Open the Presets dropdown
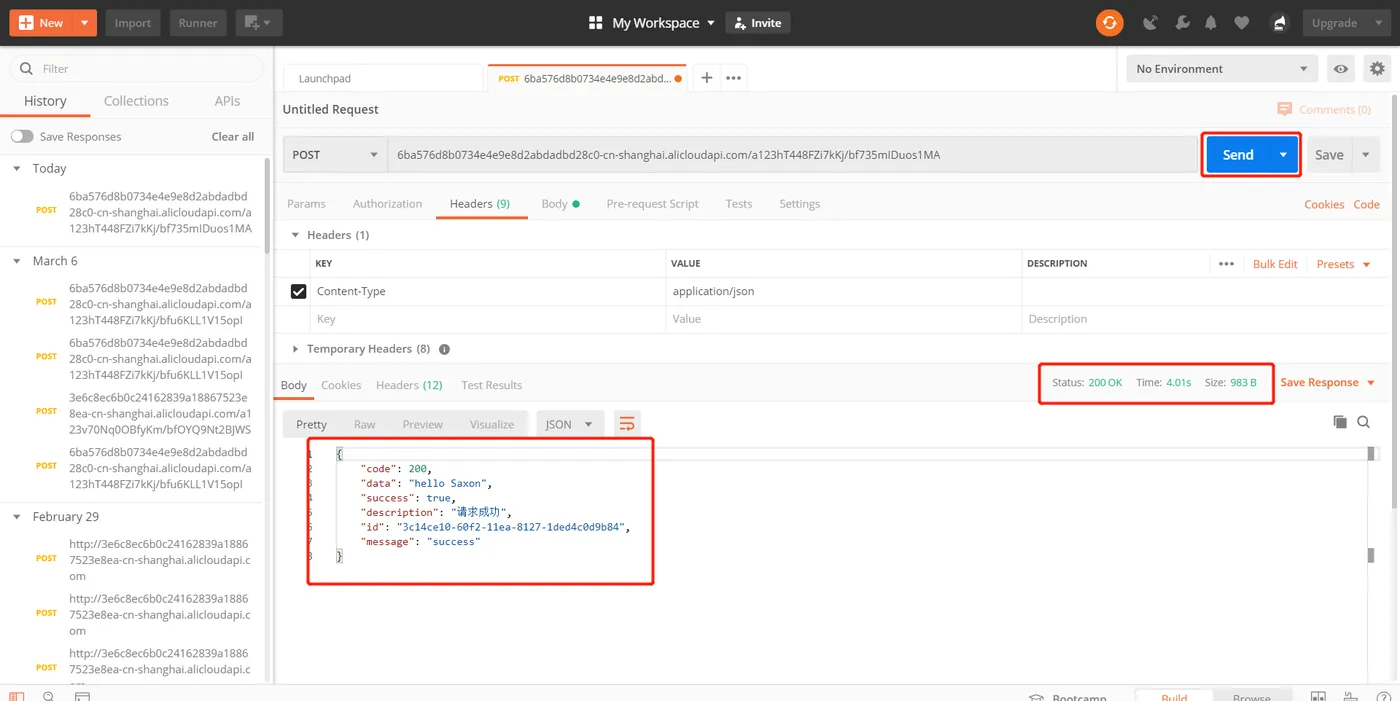Screen dimensions: 1400x701 coord(1343,264)
